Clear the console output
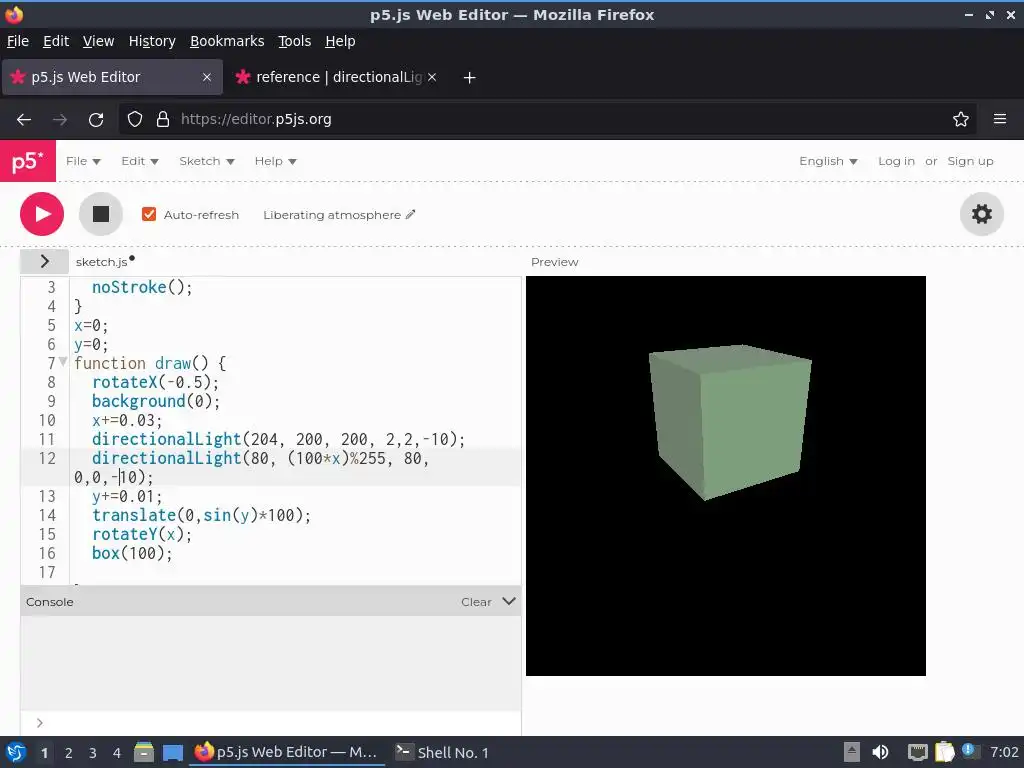The height and width of the screenshot is (768, 1024). tap(476, 601)
